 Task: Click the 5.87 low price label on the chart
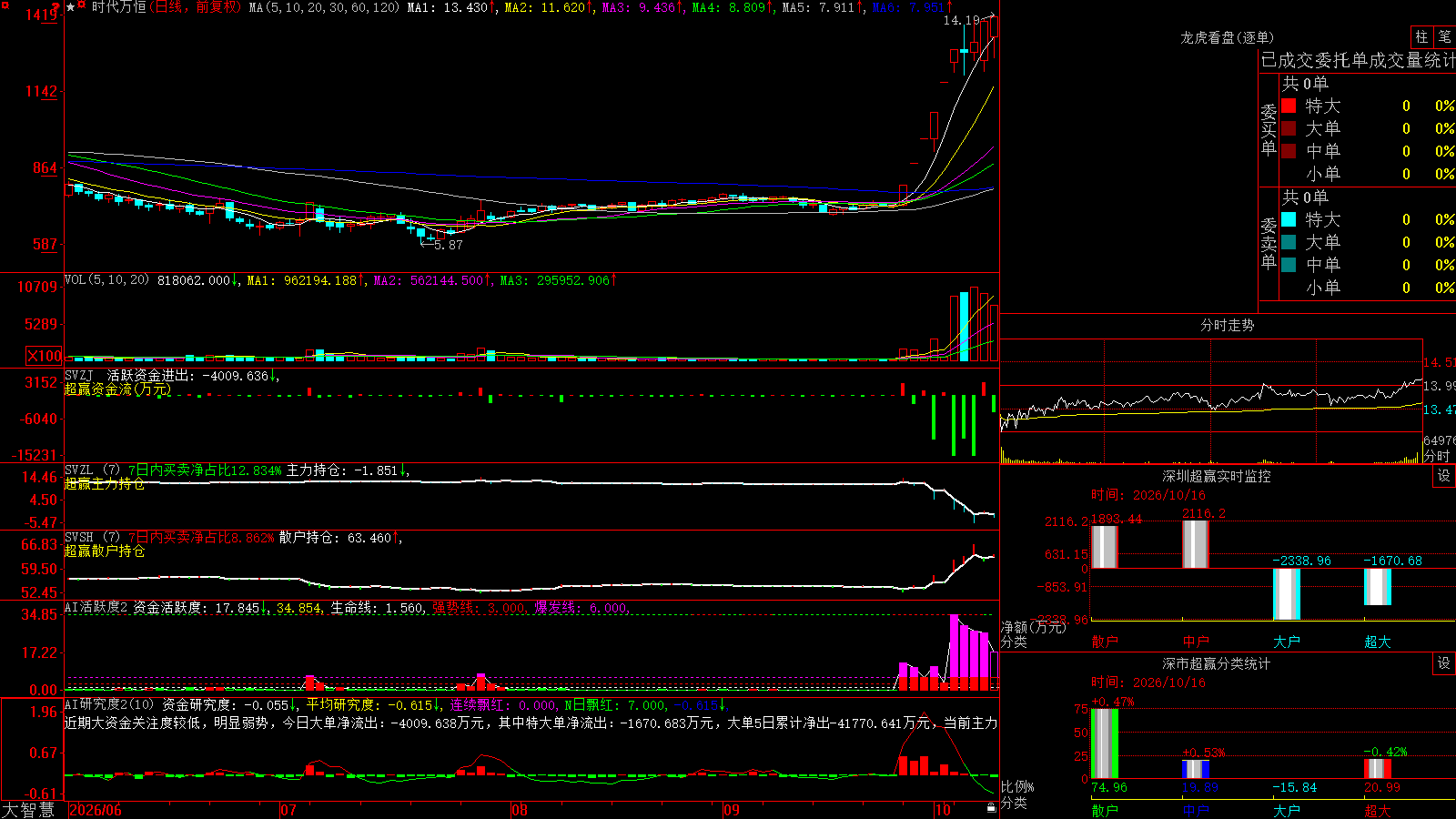(x=448, y=245)
